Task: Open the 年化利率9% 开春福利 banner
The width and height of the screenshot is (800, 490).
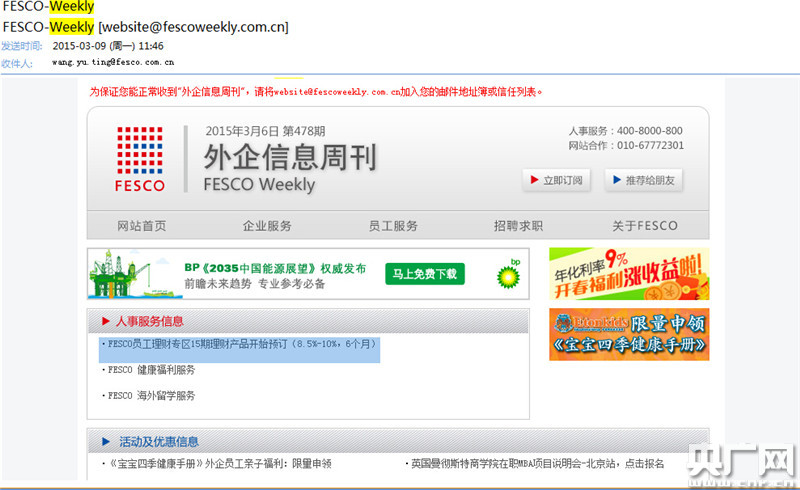Action: pos(628,274)
